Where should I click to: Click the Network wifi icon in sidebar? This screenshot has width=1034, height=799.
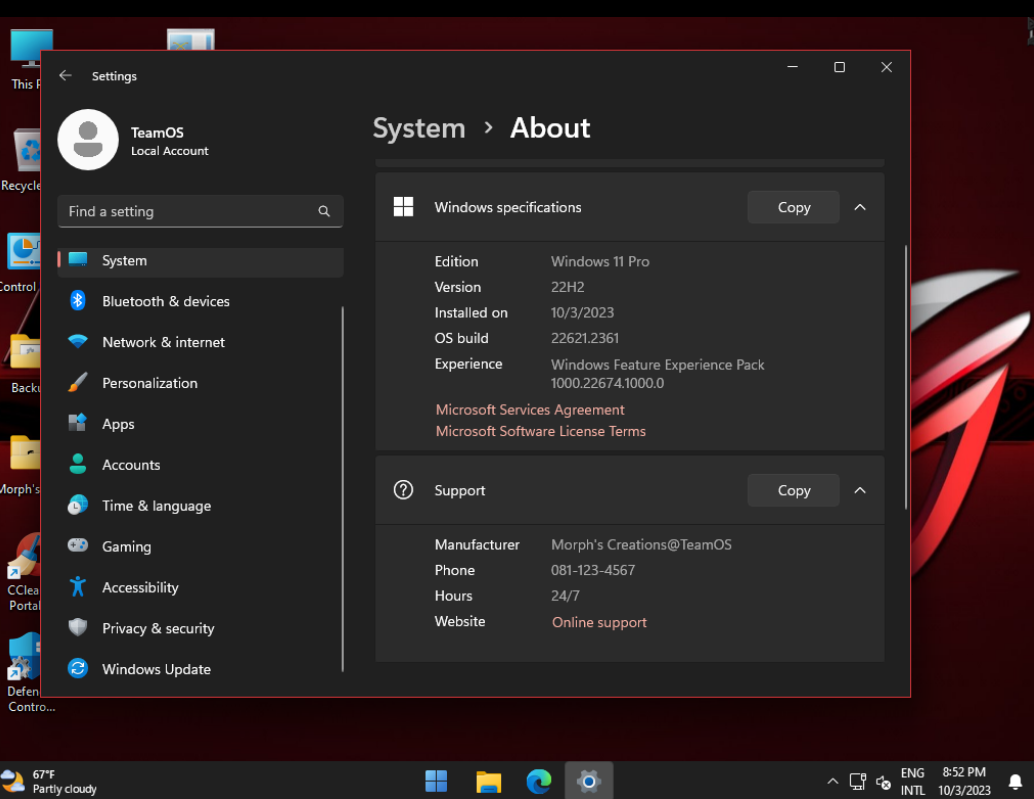[78, 341]
